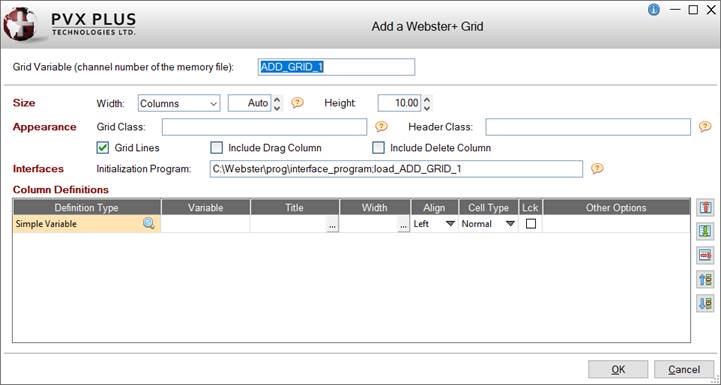Open help bubble next to Width Auto
721x385 pixels.
tap(298, 102)
